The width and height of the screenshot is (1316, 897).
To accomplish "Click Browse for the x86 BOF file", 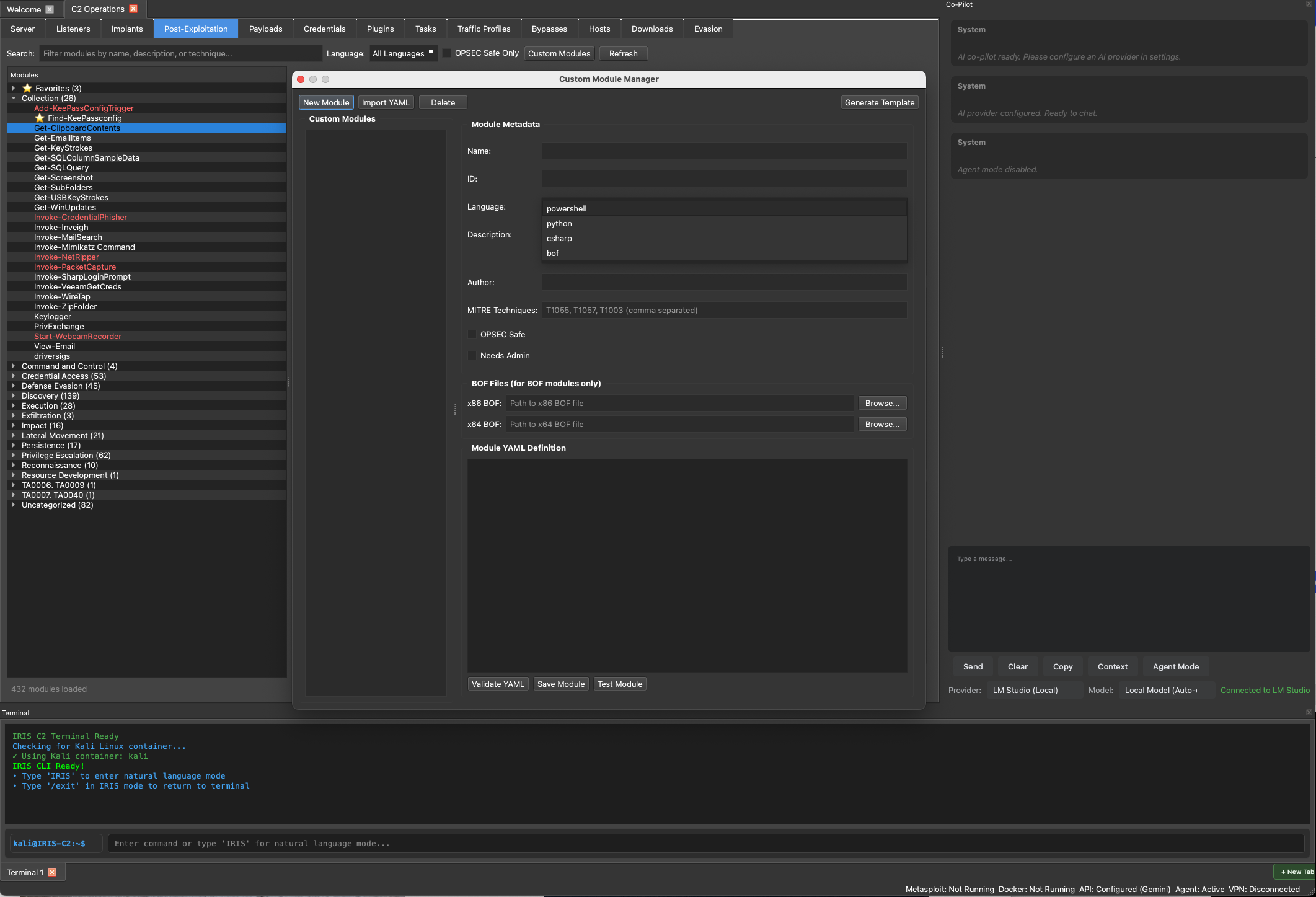I will [x=882, y=403].
